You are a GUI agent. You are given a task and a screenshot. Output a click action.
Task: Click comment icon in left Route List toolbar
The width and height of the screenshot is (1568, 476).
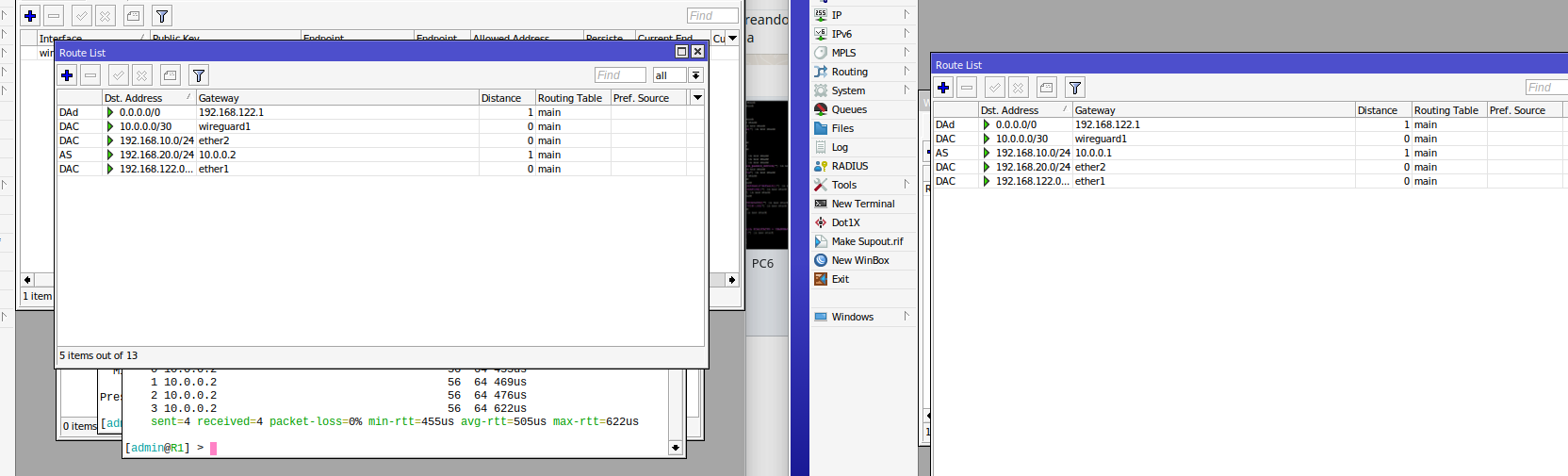[x=170, y=75]
